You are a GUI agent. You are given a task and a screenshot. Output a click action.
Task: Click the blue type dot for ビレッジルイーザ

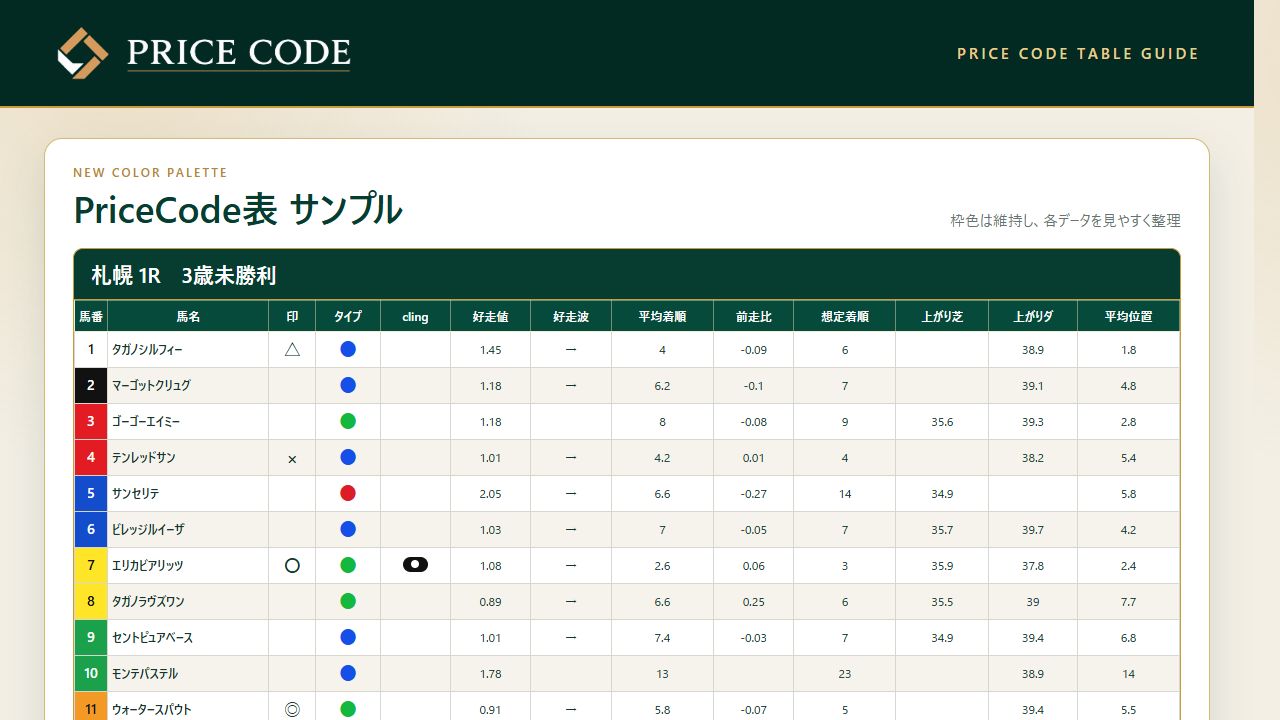click(x=348, y=529)
